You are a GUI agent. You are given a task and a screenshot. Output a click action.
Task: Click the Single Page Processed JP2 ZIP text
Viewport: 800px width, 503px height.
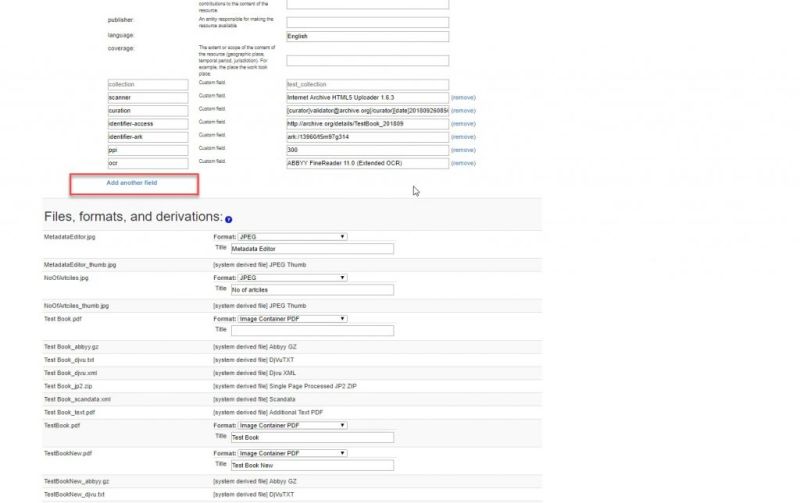[313, 386]
